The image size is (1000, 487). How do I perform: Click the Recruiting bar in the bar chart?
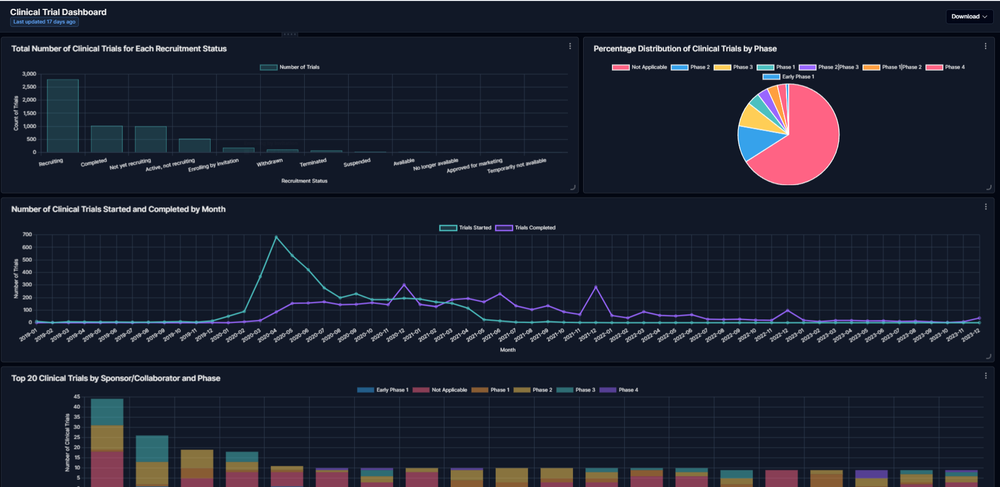[62, 115]
